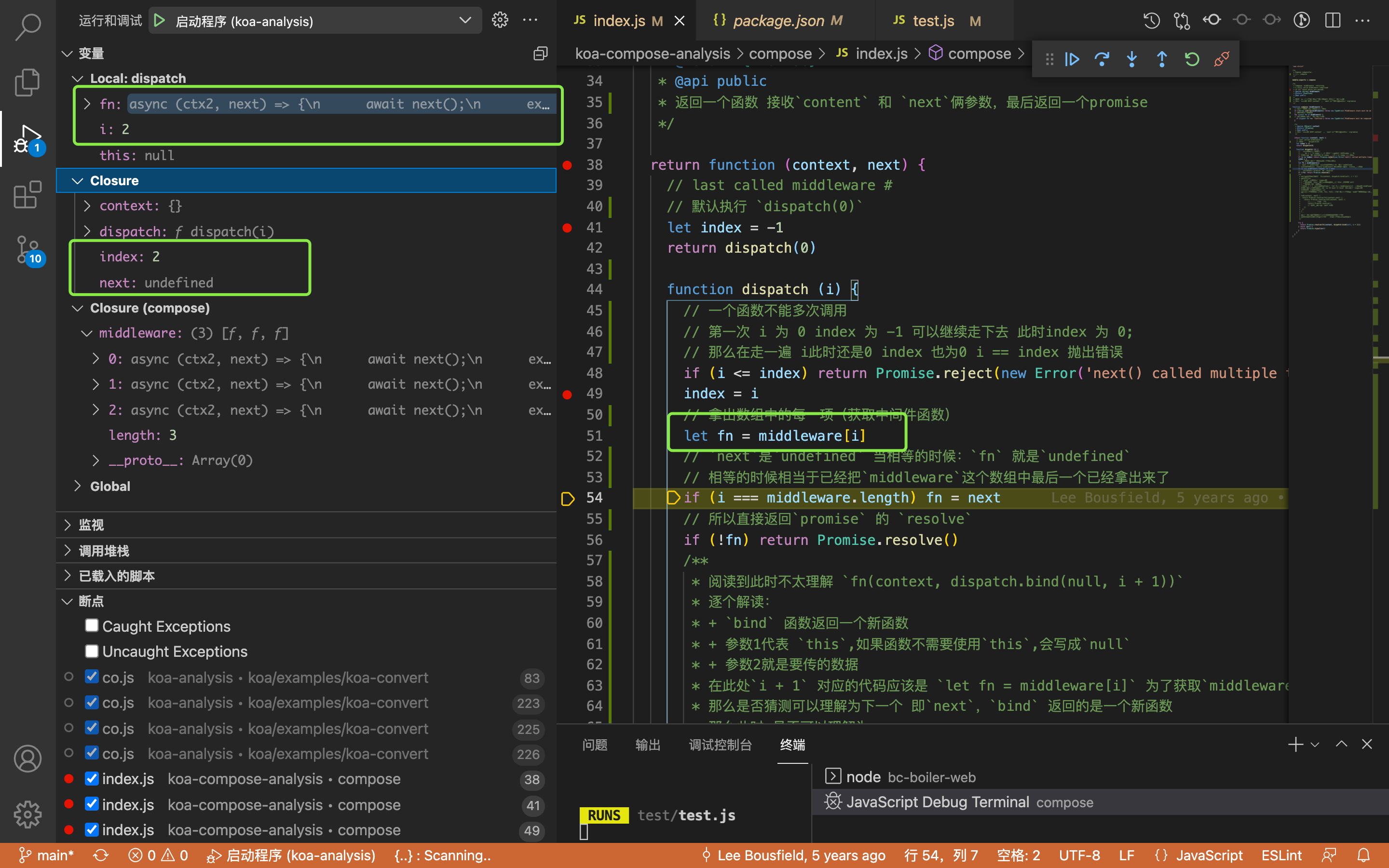Open editor more actions ellipsis
The height and width of the screenshot is (868, 1389).
(1362, 21)
